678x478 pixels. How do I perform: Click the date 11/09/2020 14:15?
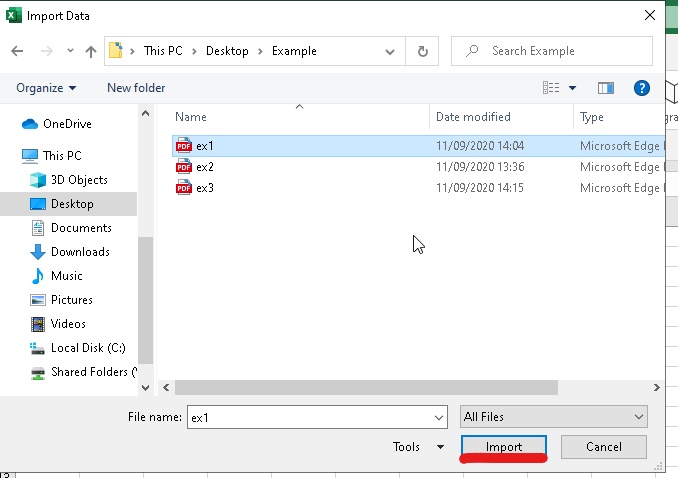tap(480, 188)
